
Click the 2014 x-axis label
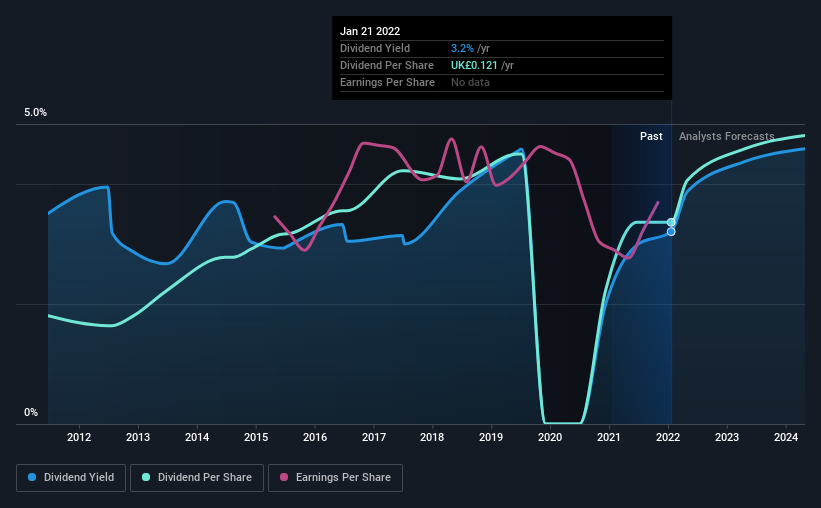(197, 437)
